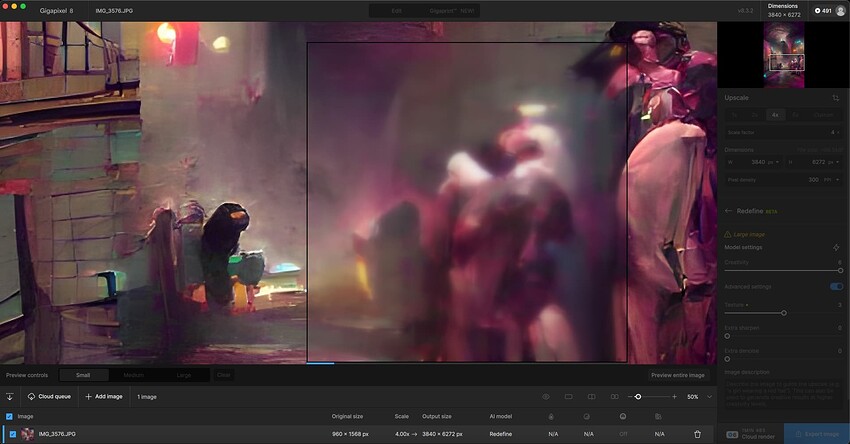Image resolution: width=850 pixels, height=444 pixels.
Task: Click IMG_3576.JPG thumbnail in list
Action: 27,434
